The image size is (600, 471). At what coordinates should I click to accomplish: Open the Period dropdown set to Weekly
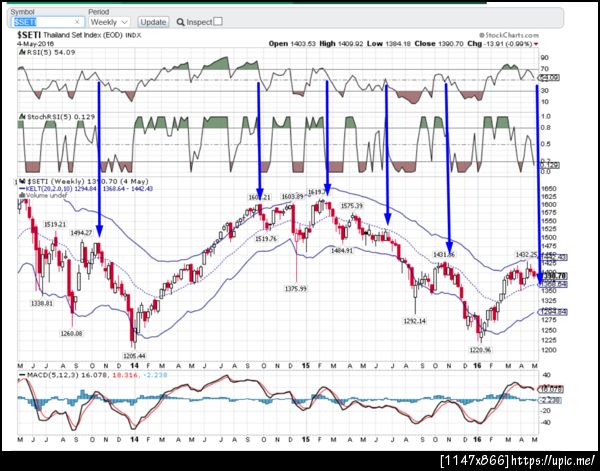pyautogui.click(x=109, y=22)
